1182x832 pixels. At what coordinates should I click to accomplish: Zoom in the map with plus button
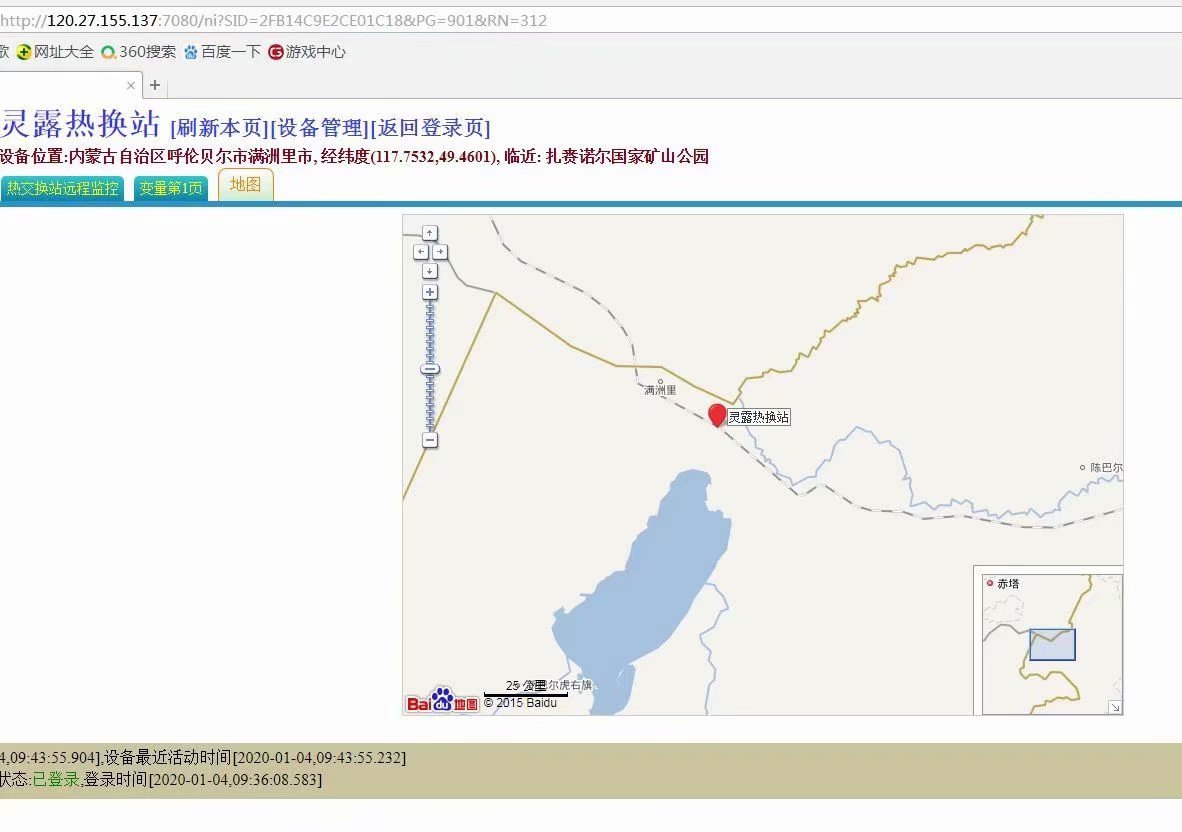pos(430,292)
